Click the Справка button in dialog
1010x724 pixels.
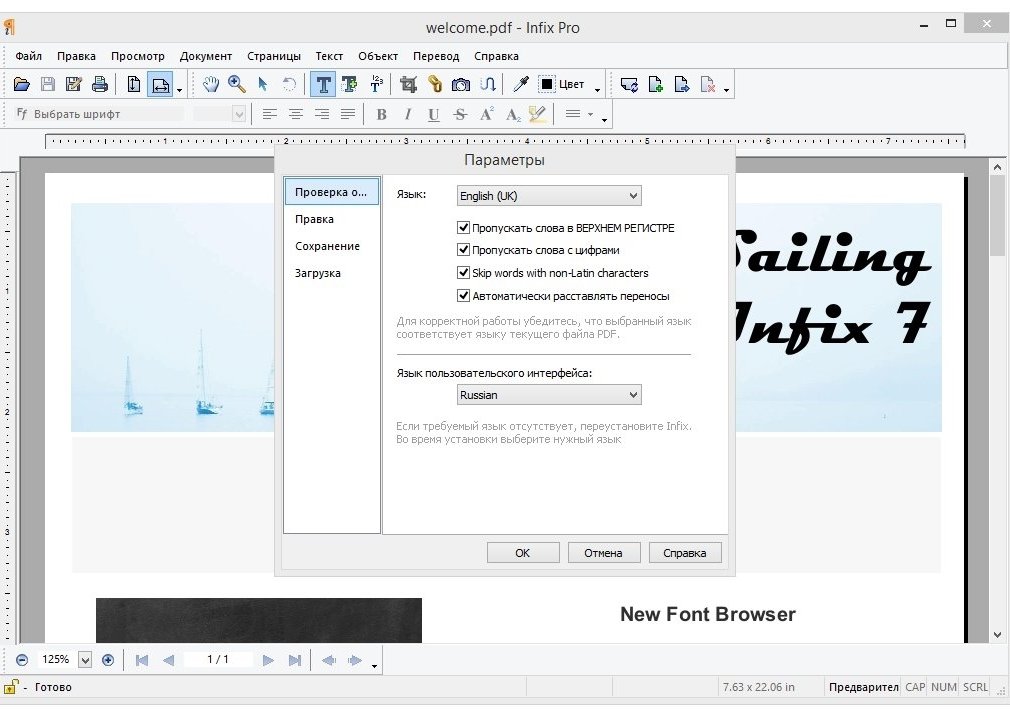(x=685, y=553)
